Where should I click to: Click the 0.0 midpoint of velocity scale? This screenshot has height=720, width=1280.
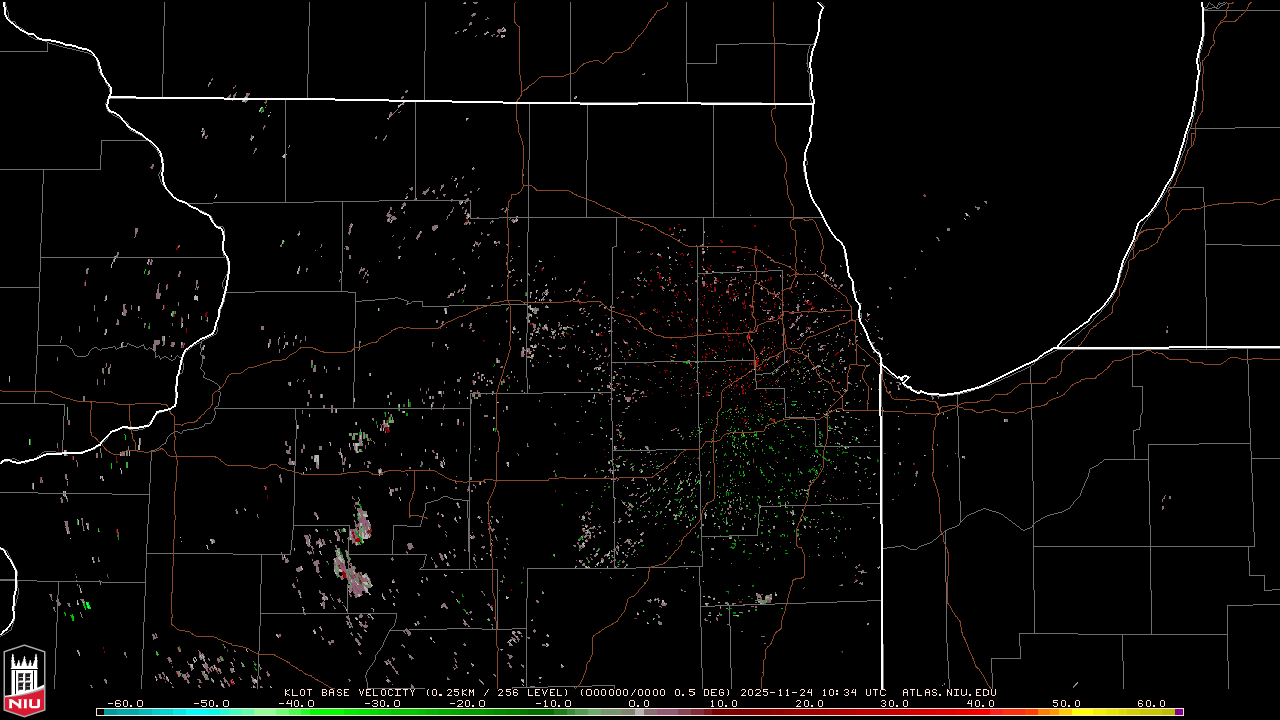pyautogui.click(x=638, y=703)
